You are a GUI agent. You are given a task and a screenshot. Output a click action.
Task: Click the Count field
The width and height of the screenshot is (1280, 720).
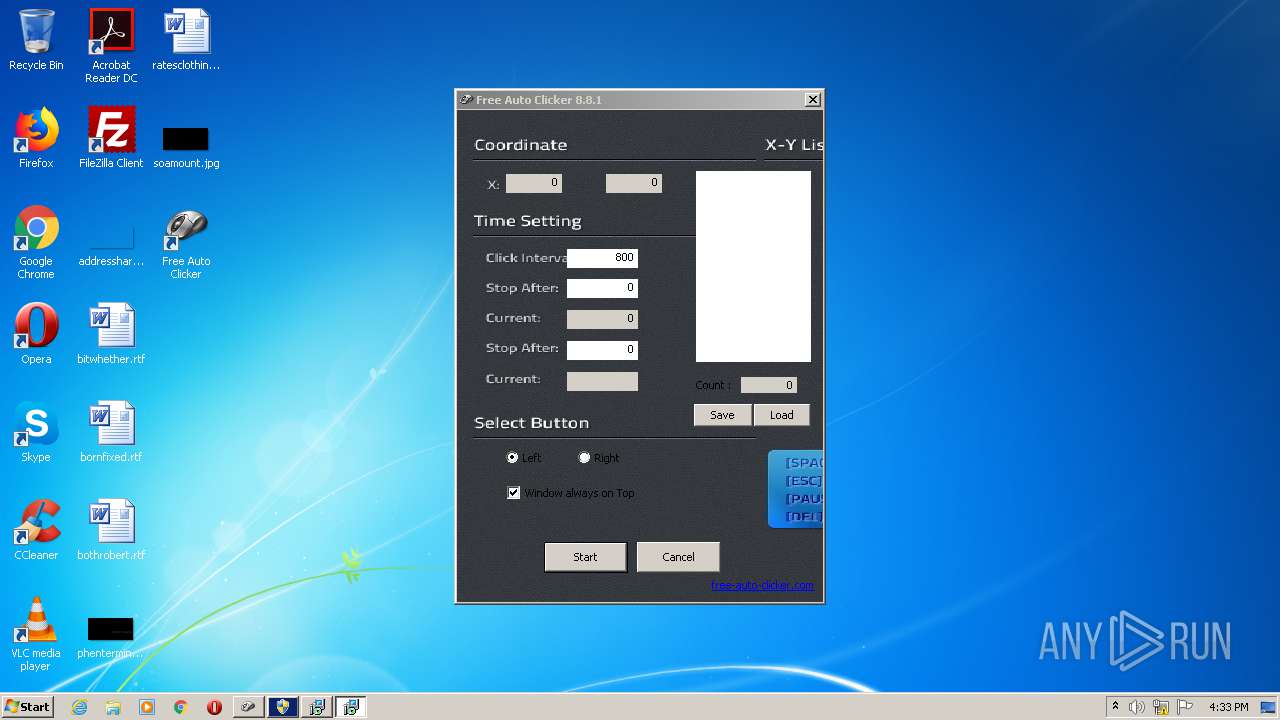(x=768, y=385)
